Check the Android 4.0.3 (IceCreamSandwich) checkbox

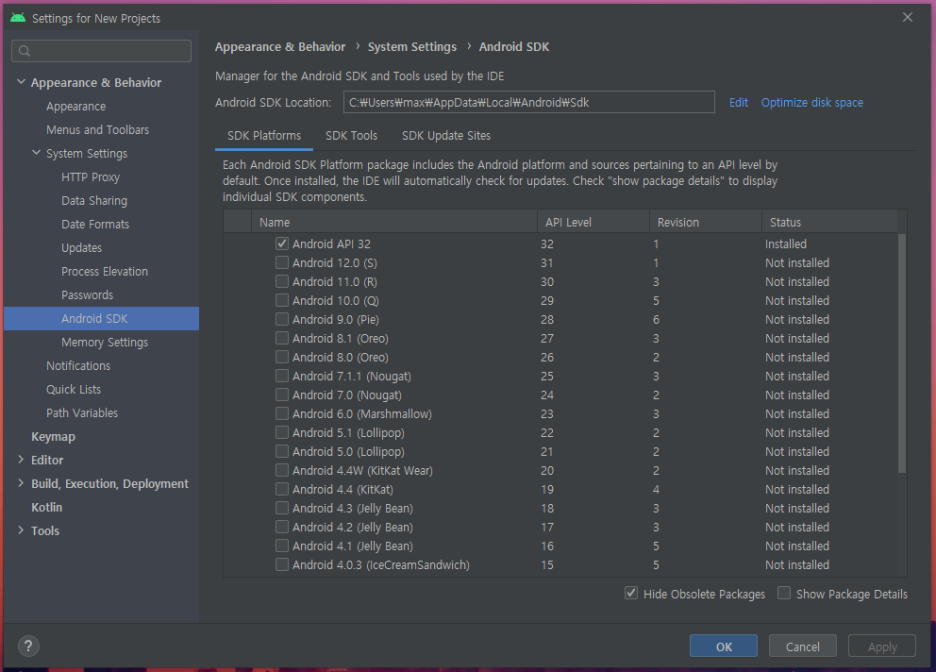(282, 565)
